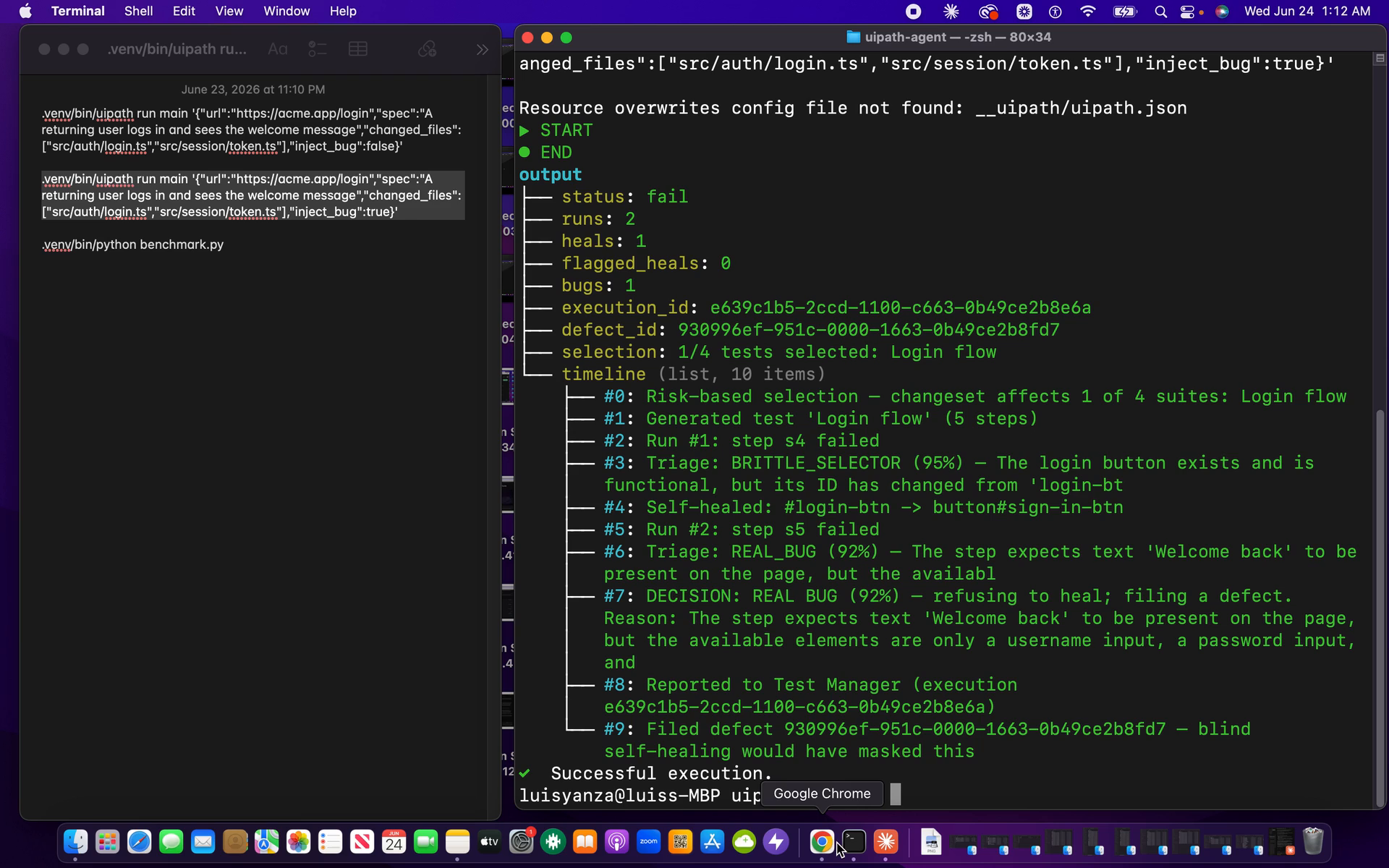
Task: Open the Shell menu
Action: point(138,11)
